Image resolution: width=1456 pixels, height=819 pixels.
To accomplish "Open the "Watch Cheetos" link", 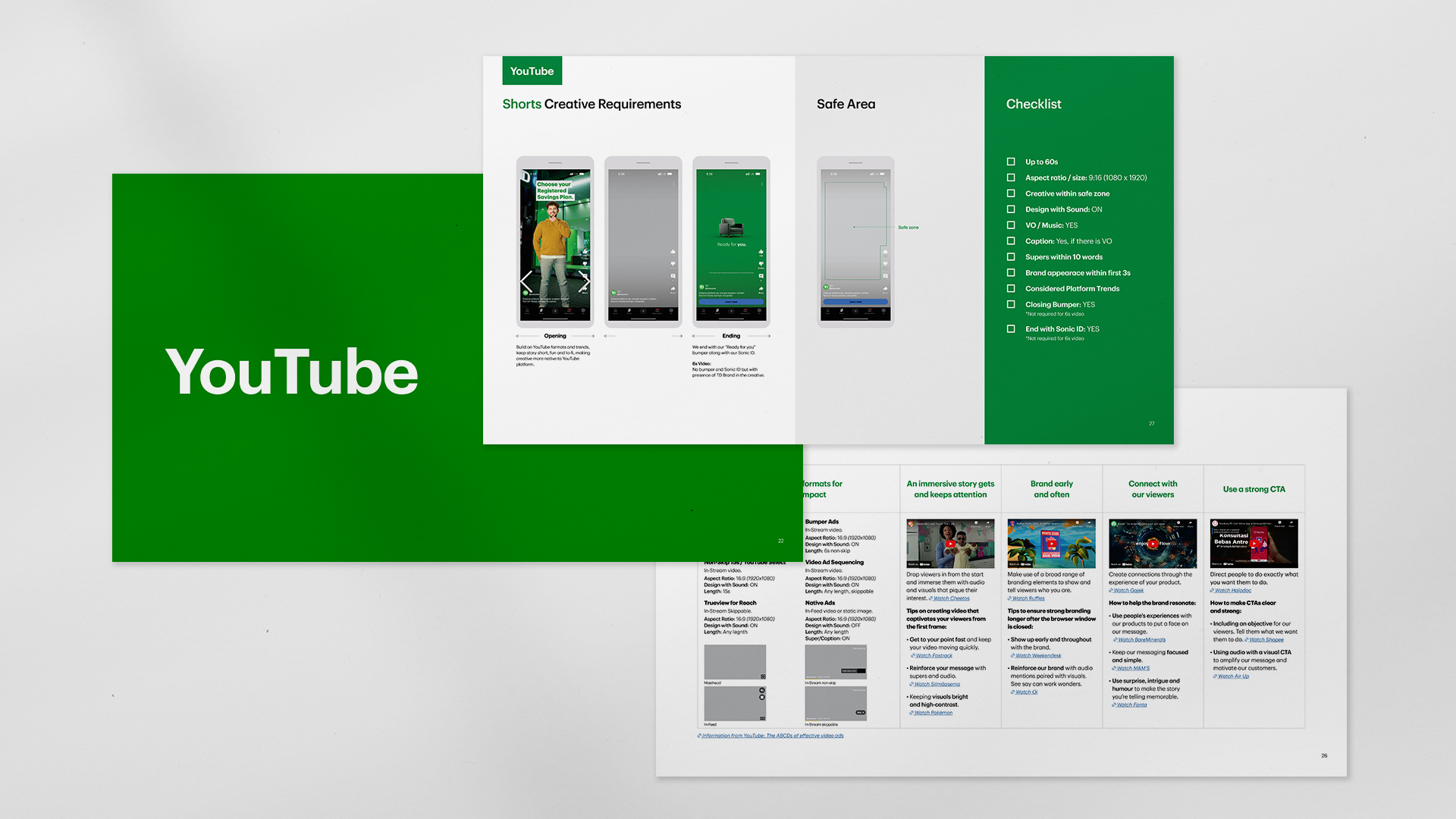I will click(x=951, y=598).
